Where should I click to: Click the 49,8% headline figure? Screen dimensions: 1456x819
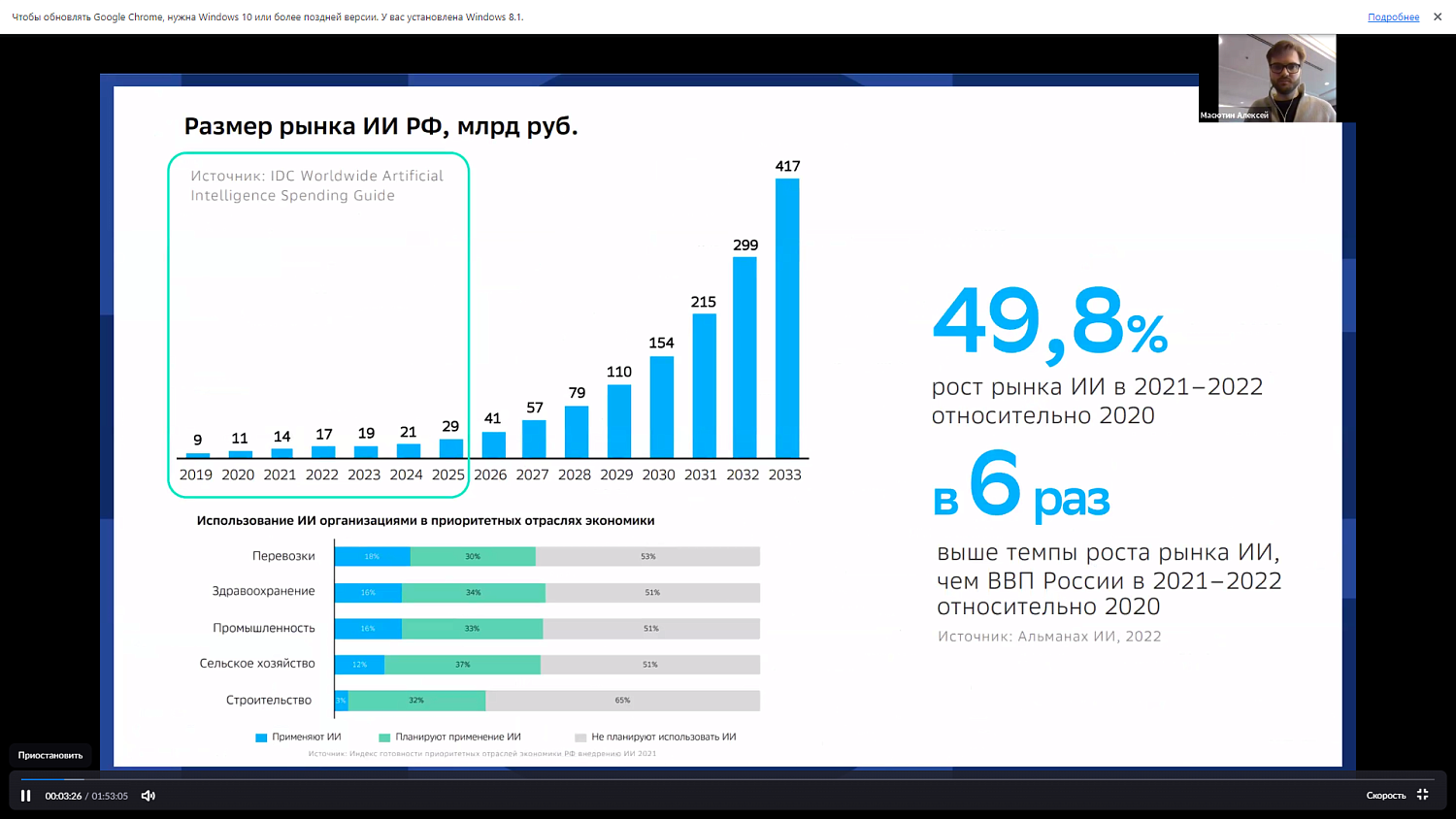click(x=1048, y=322)
